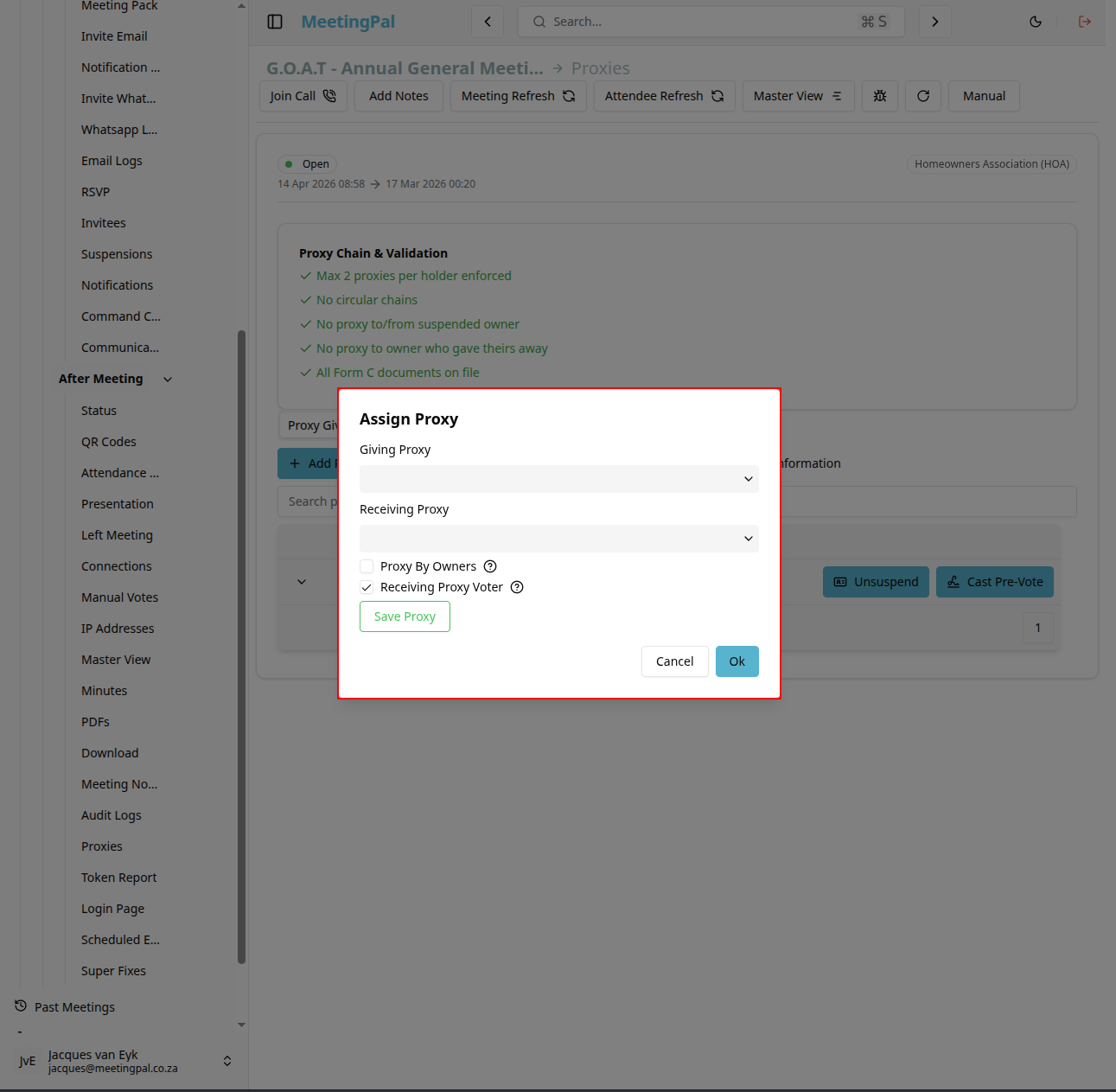Open Email Logs in sidebar
The width and height of the screenshot is (1116, 1092).
point(112,161)
